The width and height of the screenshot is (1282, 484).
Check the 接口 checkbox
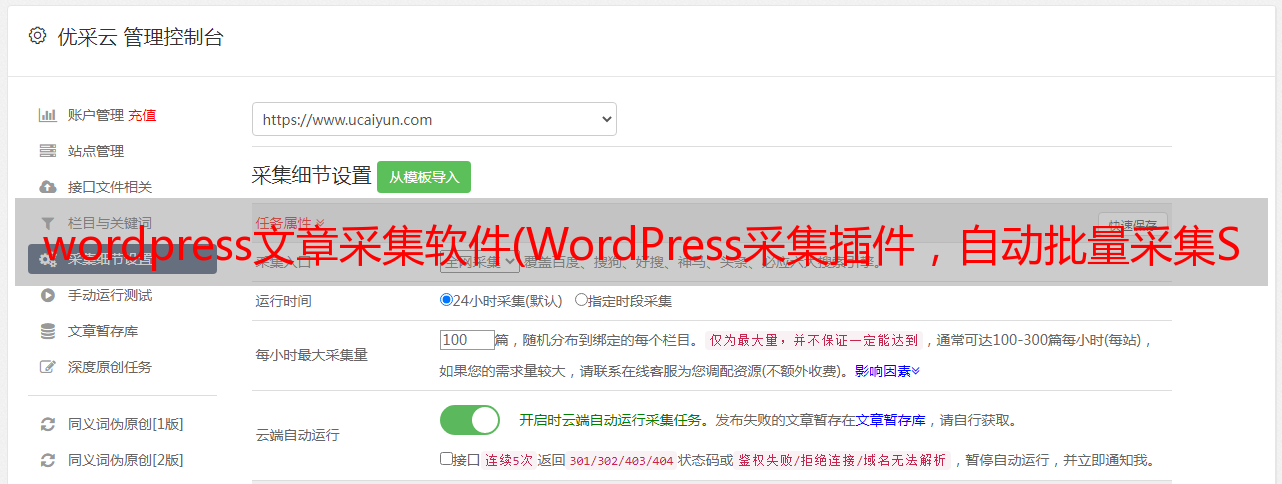[x=447, y=459]
